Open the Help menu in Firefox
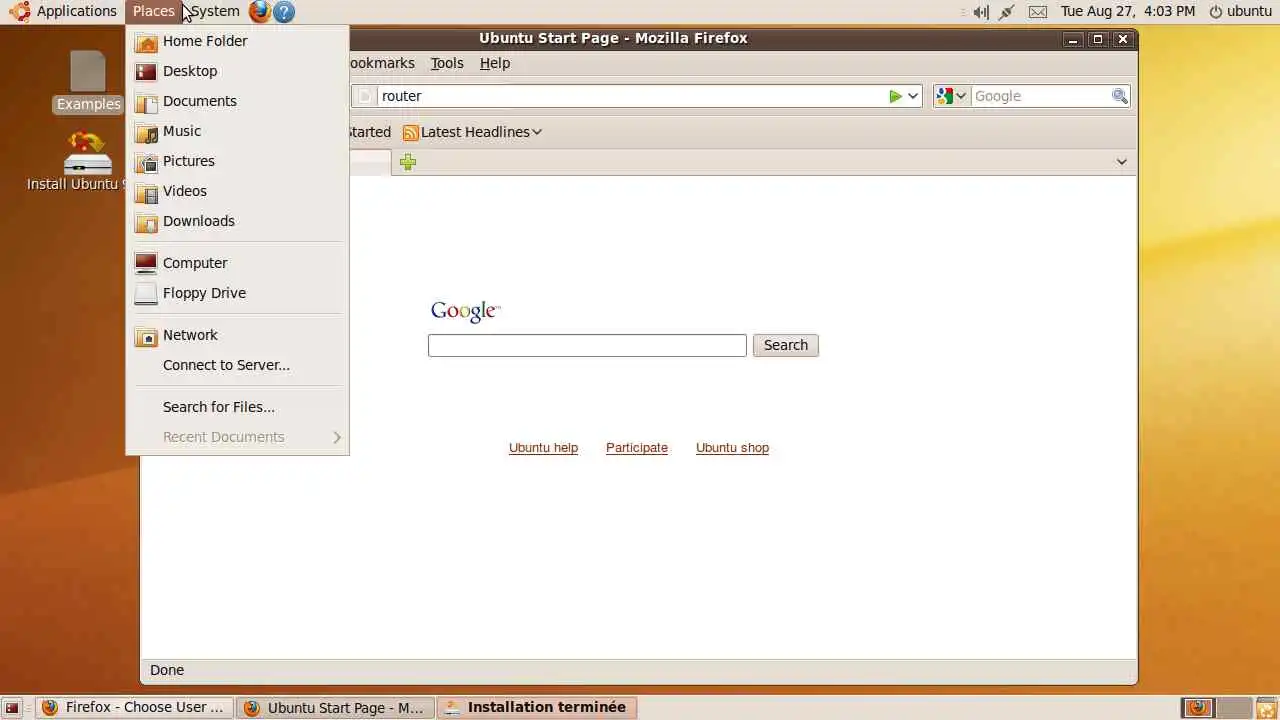The height and width of the screenshot is (720, 1280). click(495, 63)
